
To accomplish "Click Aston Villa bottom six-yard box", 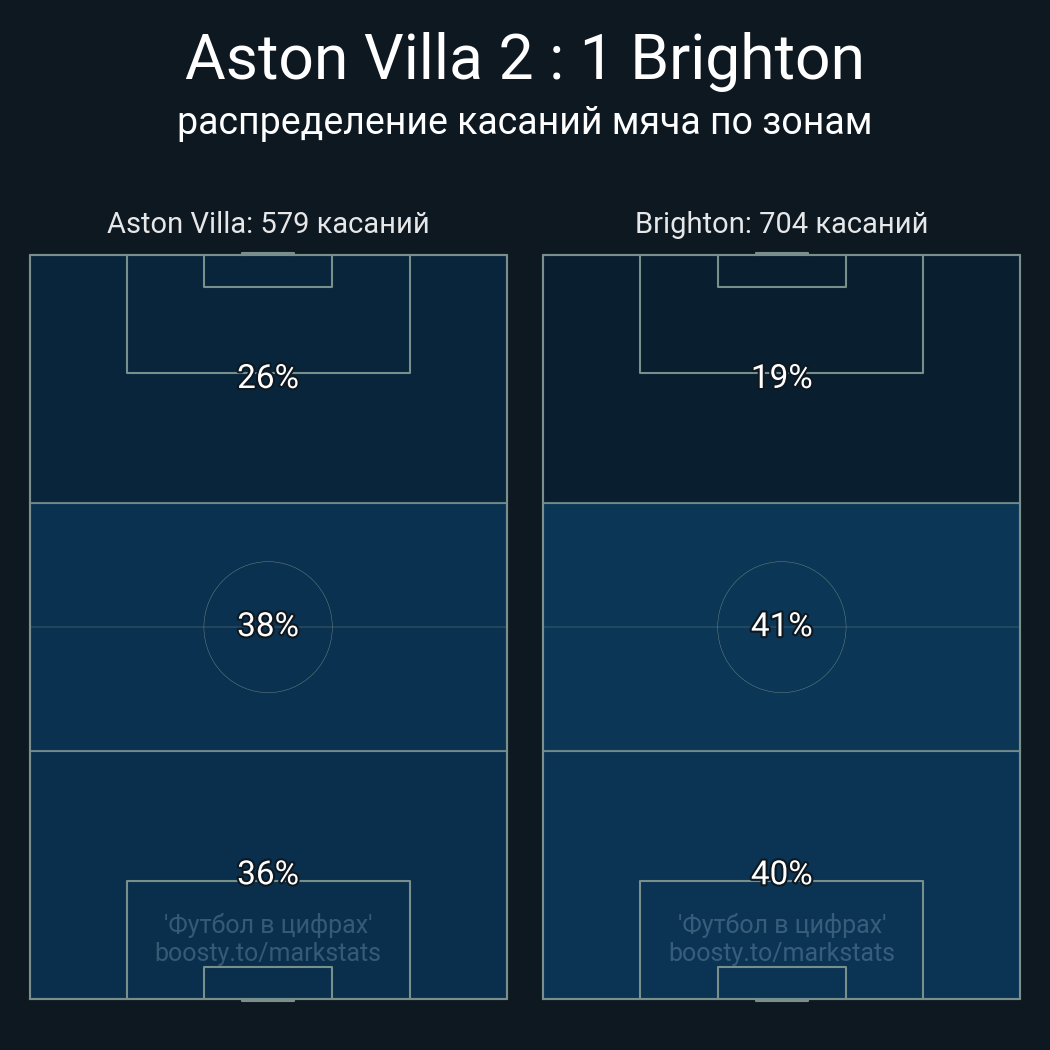I will (268, 982).
